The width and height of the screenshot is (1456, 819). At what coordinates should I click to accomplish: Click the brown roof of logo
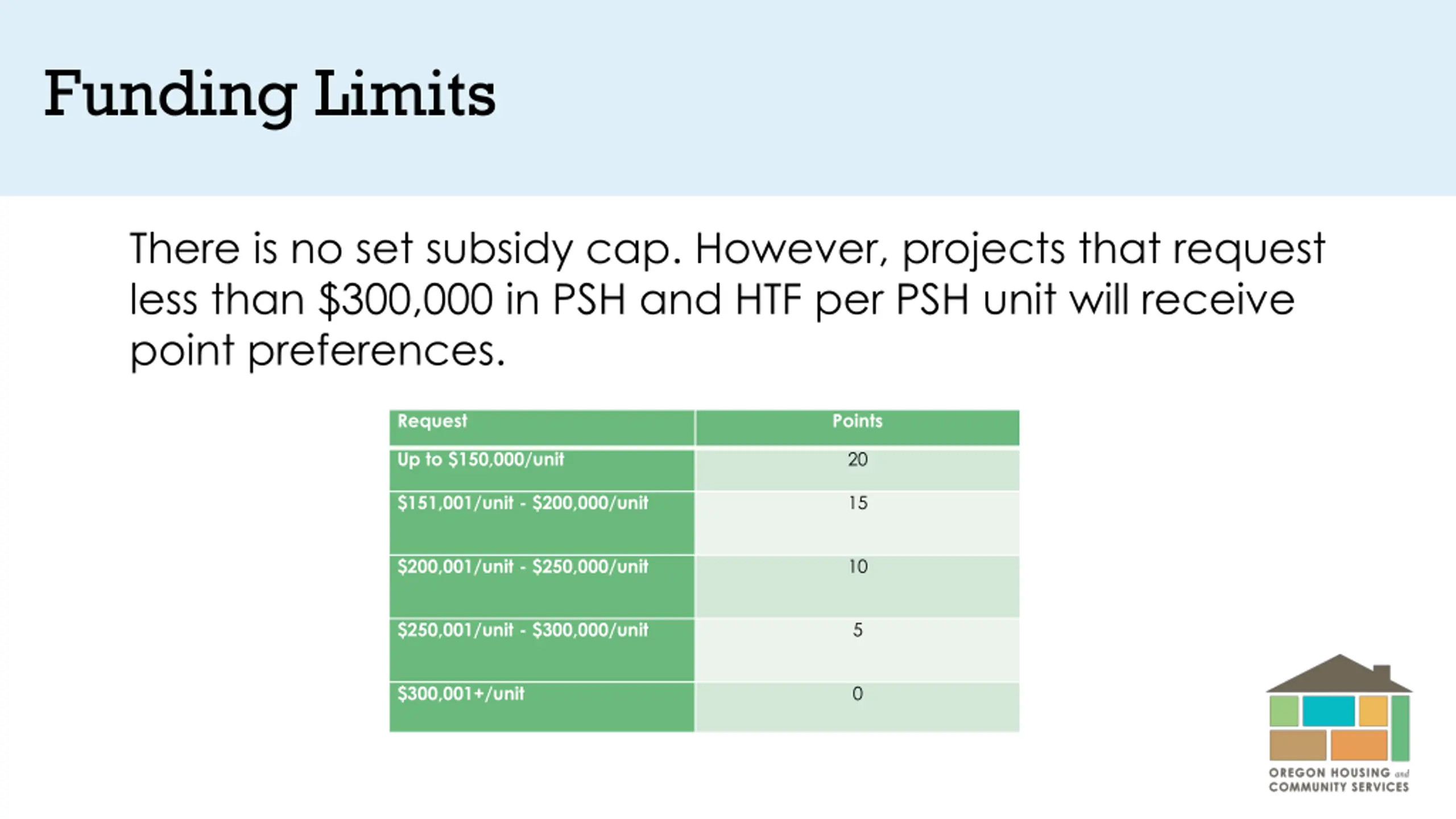1339,673
